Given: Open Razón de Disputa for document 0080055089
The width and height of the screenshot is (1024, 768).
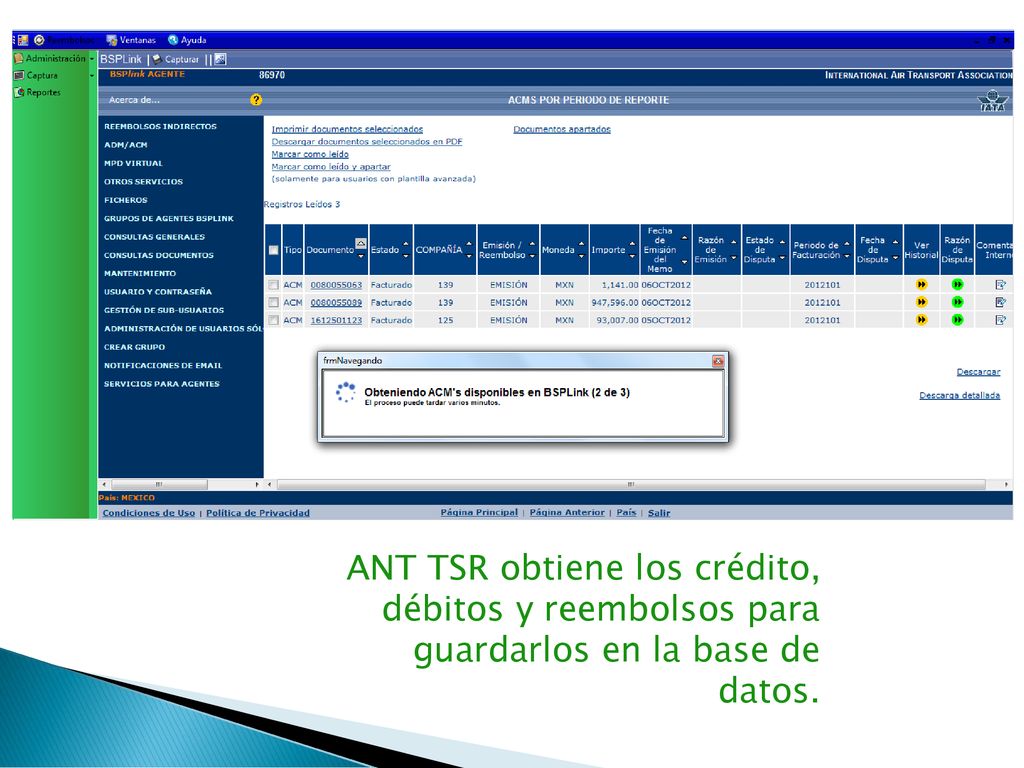Looking at the screenshot, I should coord(957,302).
